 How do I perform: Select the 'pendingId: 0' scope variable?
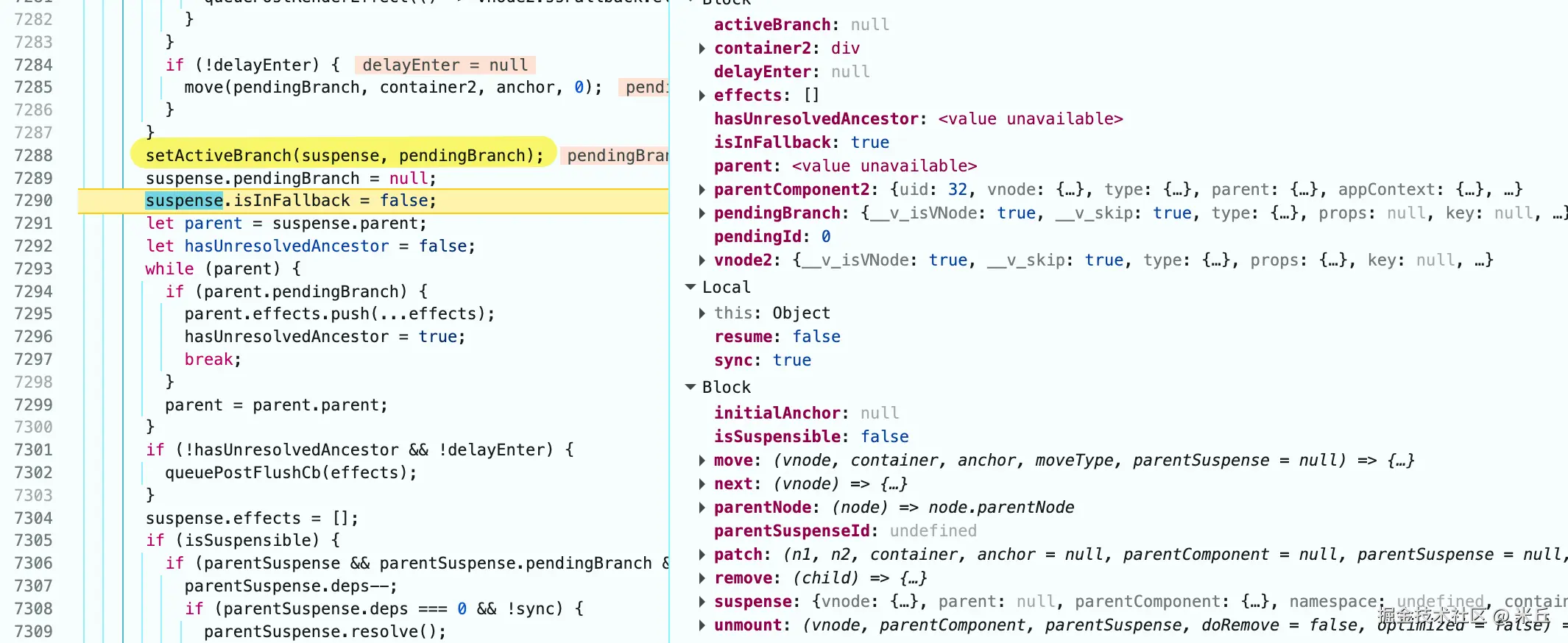click(x=773, y=237)
